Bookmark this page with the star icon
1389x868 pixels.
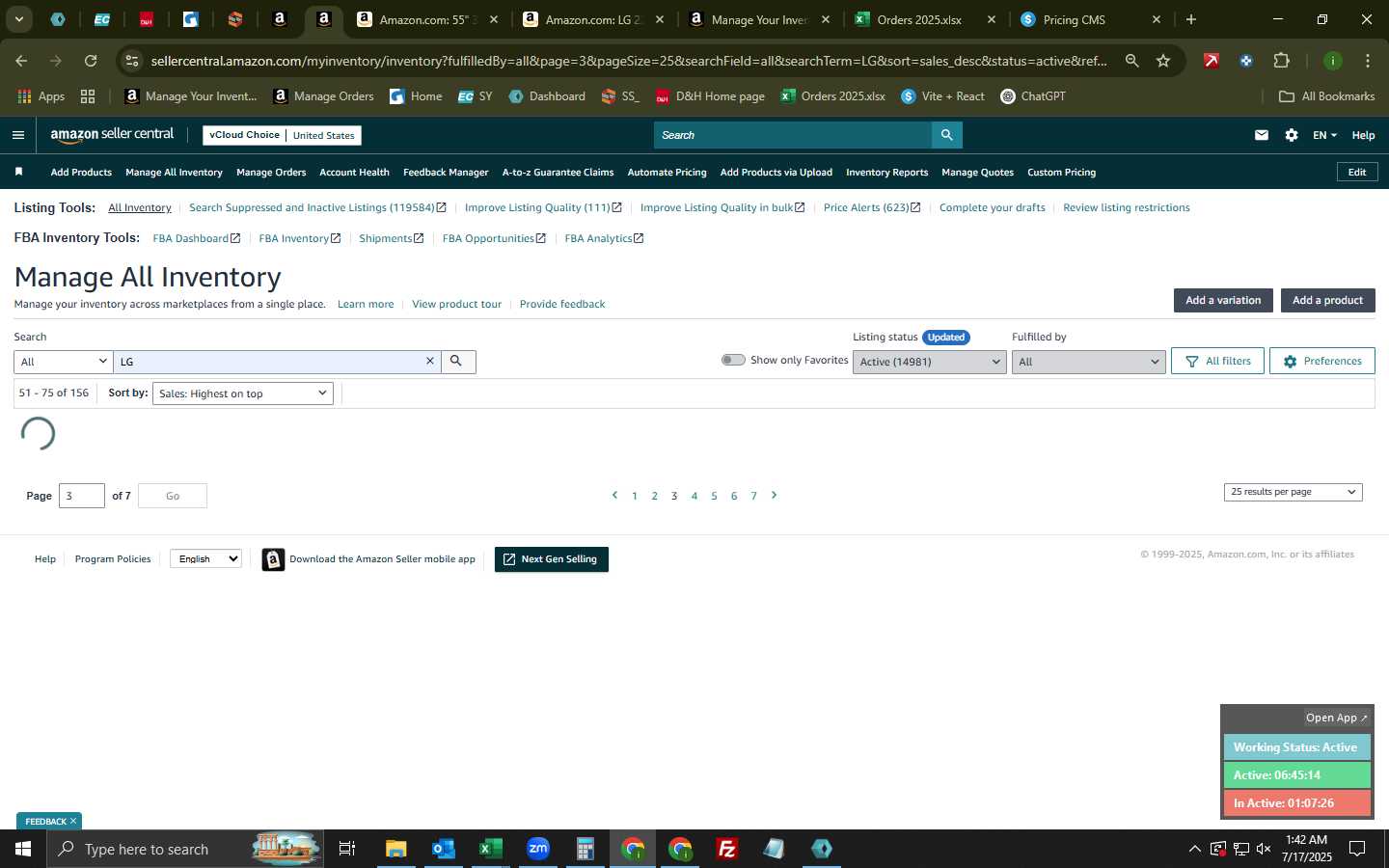[x=1163, y=61]
